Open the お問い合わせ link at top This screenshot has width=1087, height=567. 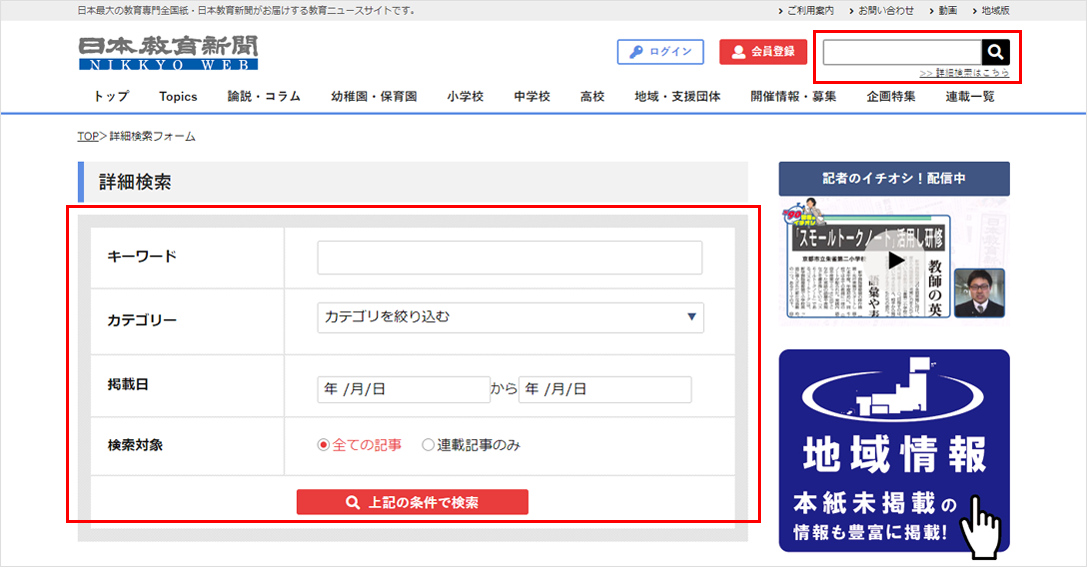tap(884, 10)
